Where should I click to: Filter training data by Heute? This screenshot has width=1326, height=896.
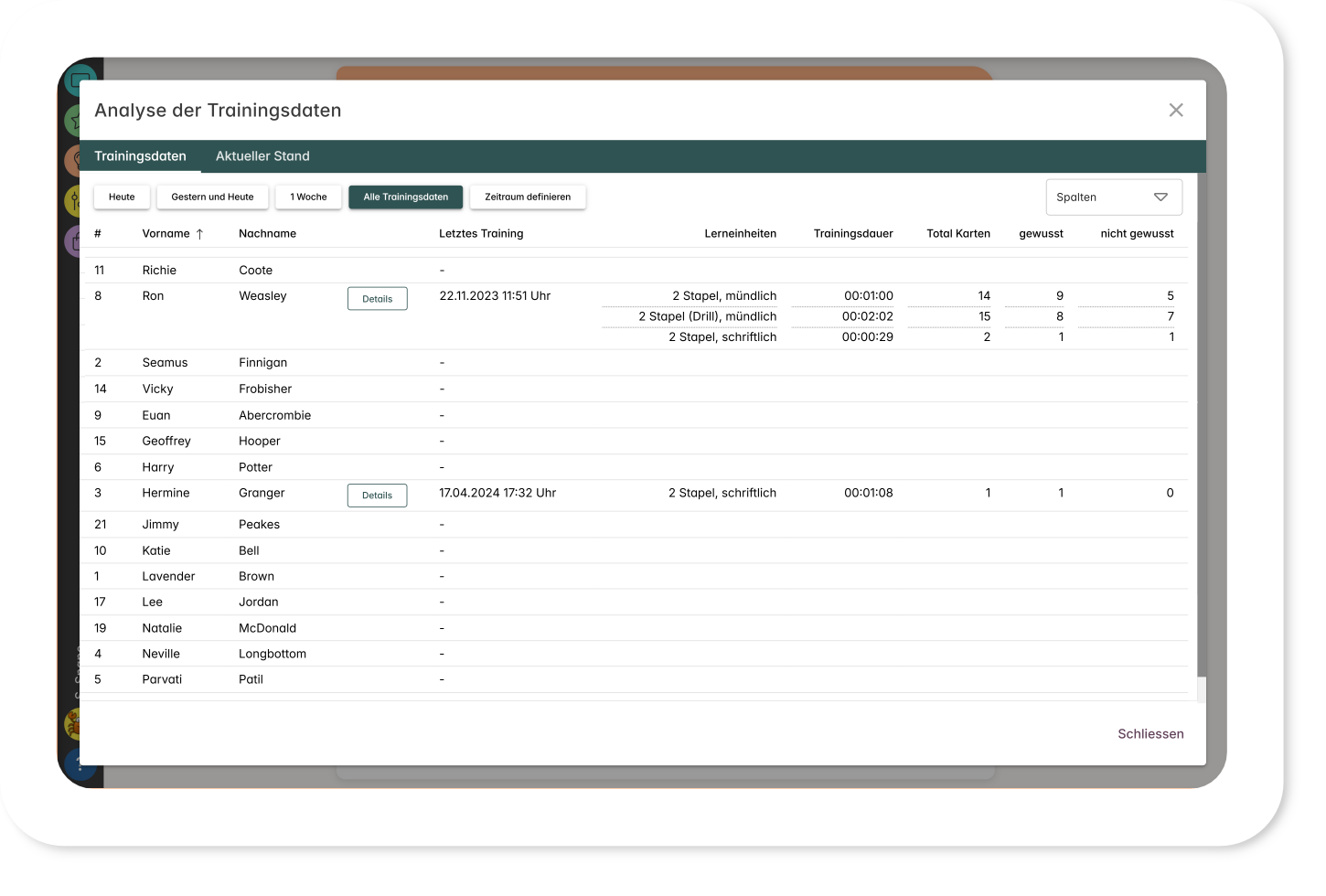[122, 197]
